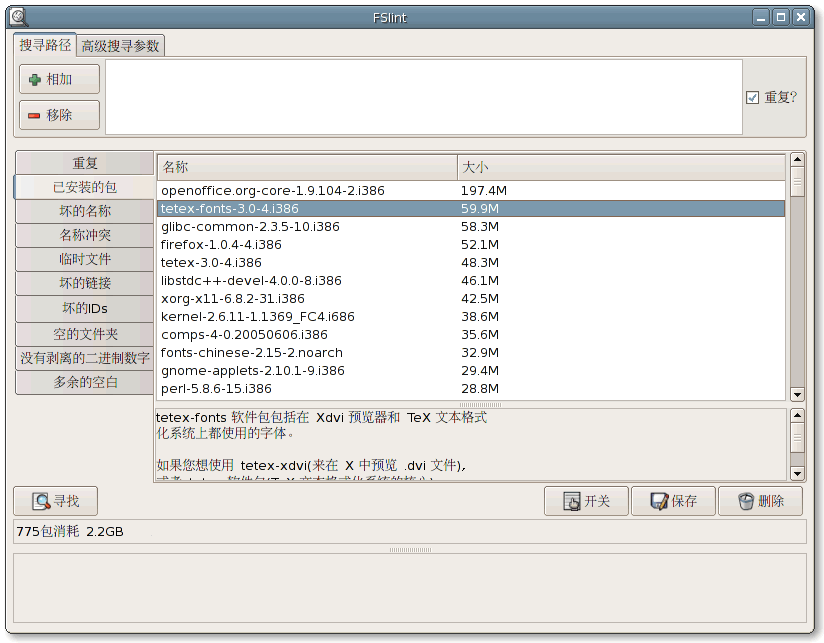Open the 名称冲突 scan option
Viewport: 824px width, 643px height.
[83, 235]
